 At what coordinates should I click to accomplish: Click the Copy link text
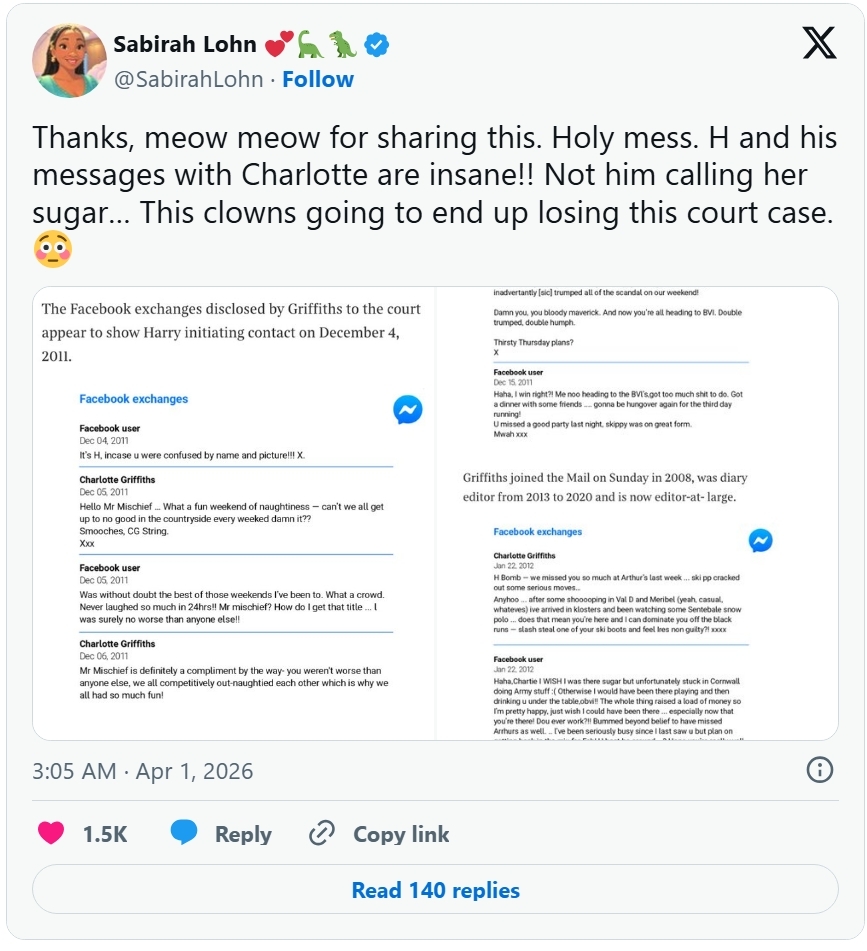401,834
